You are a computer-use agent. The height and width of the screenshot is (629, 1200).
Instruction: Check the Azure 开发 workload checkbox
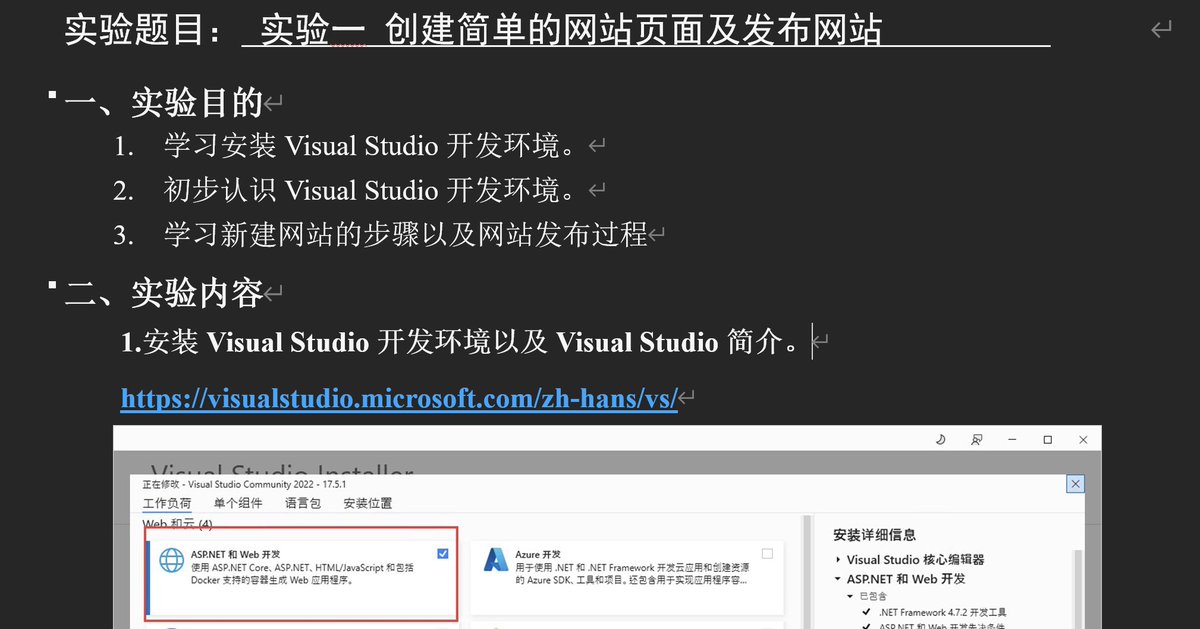[x=767, y=554]
